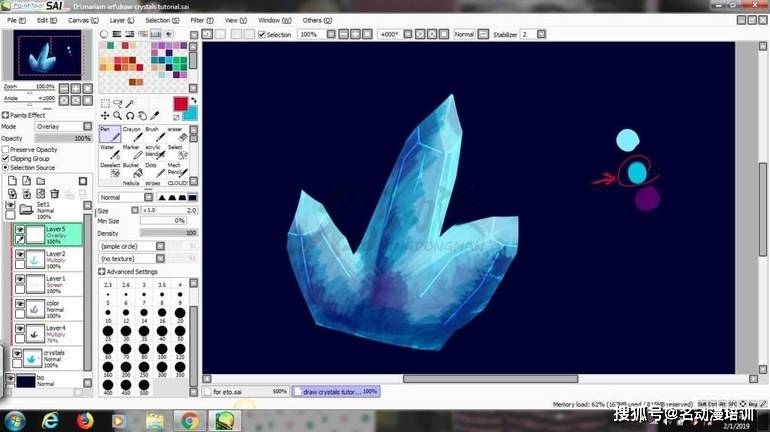Viewport: 770px width, 432px height.
Task: Switch to the for eto.sai document tab
Action: pos(245,392)
